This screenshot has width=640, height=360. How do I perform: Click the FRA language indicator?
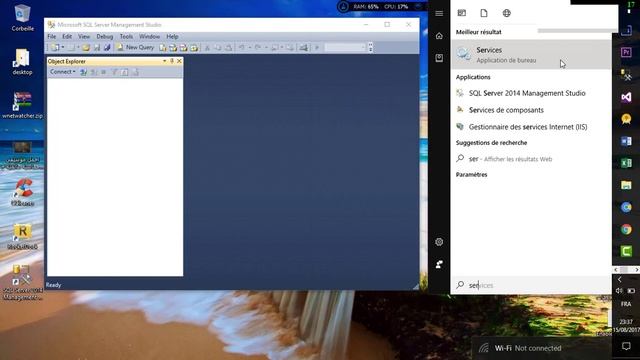(x=626, y=304)
